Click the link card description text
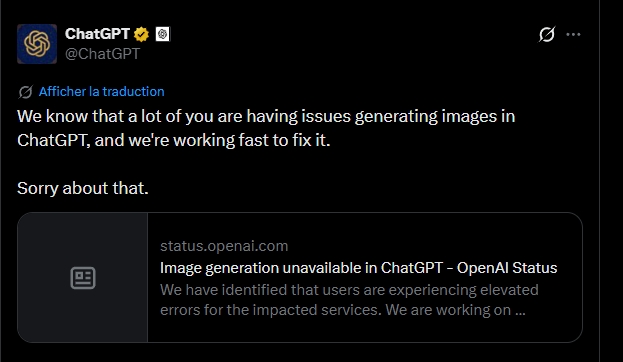 click(349, 300)
